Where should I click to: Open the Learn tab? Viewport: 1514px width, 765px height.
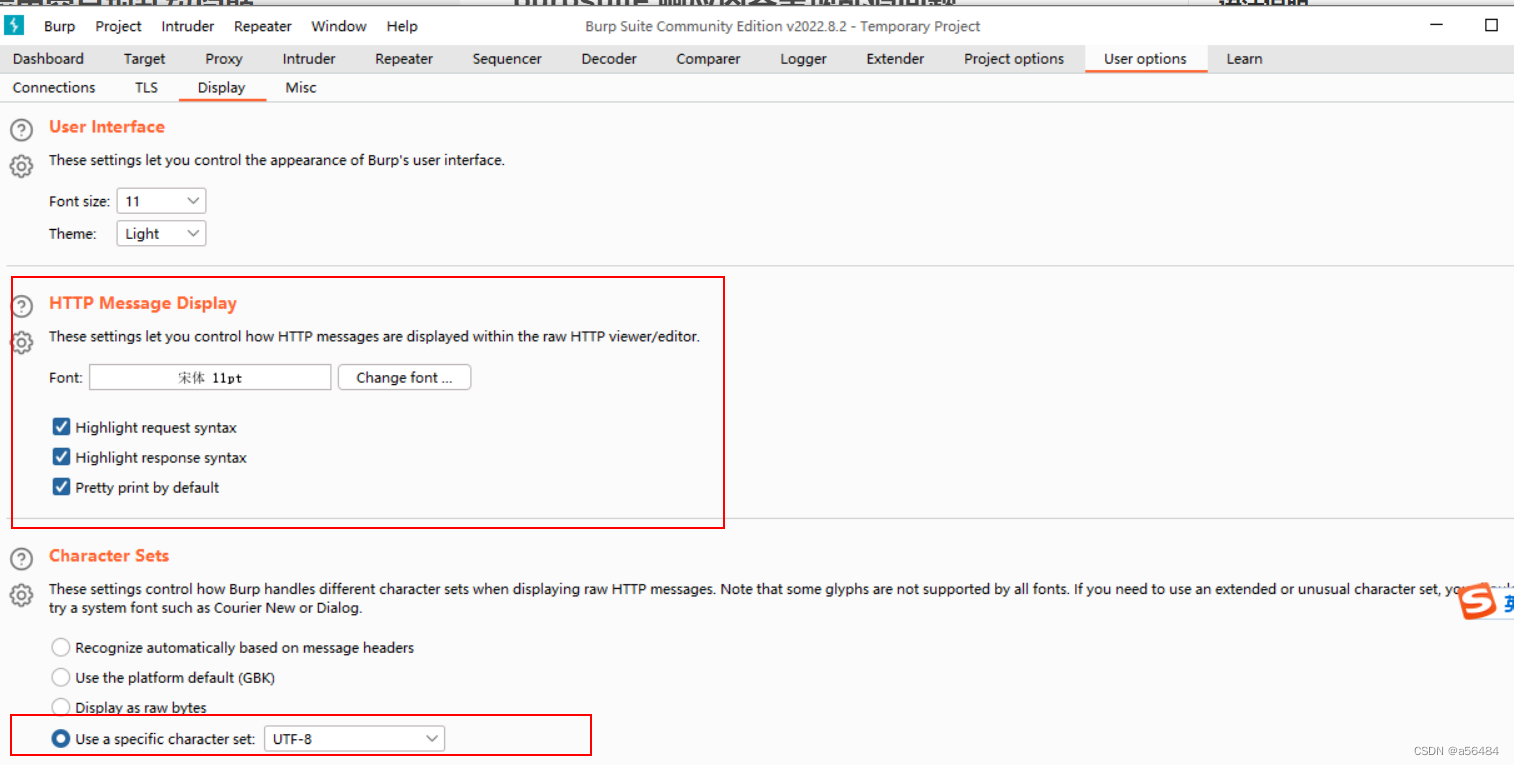tap(1244, 59)
